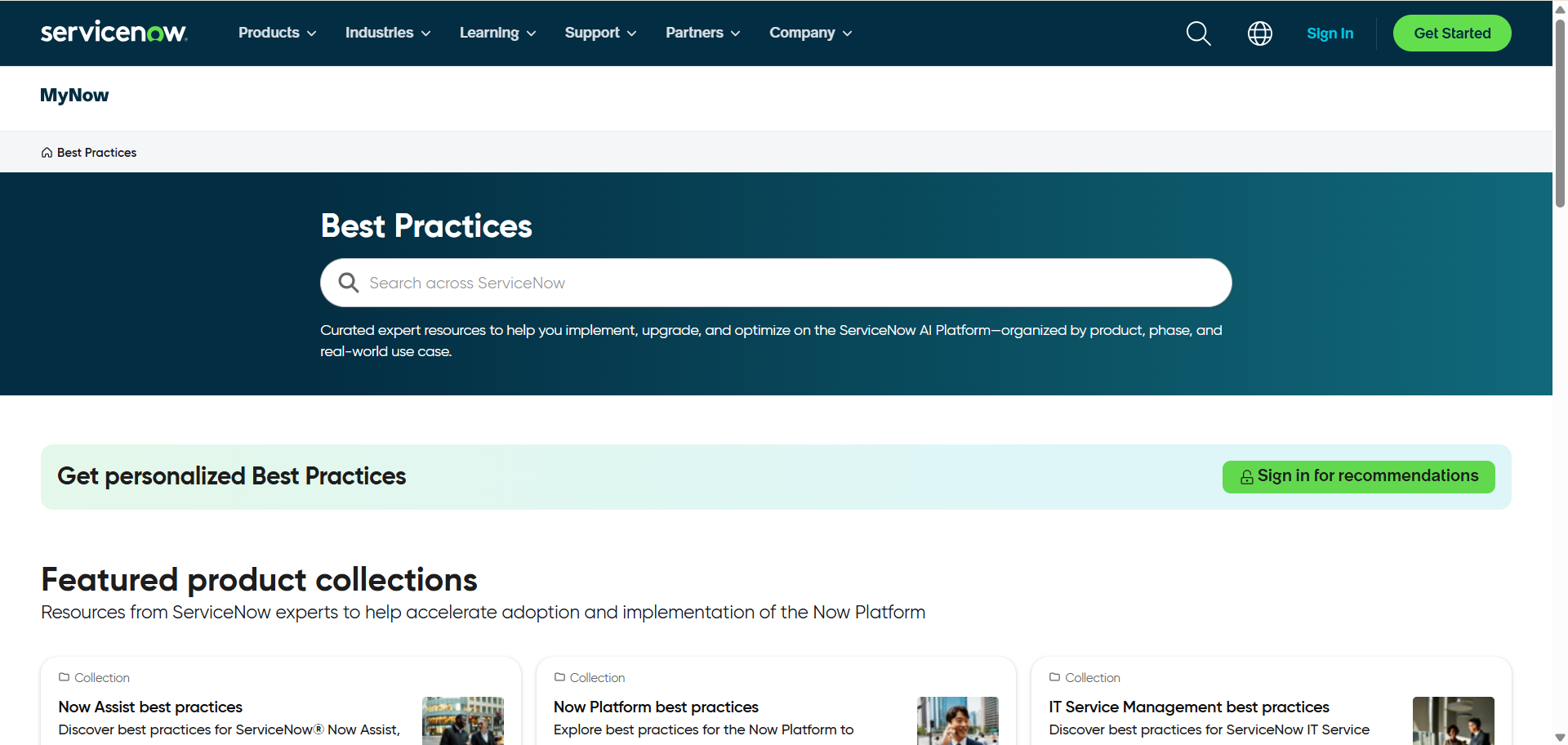Click the globe language selector icon
This screenshot has width=1568, height=745.
[1259, 33]
